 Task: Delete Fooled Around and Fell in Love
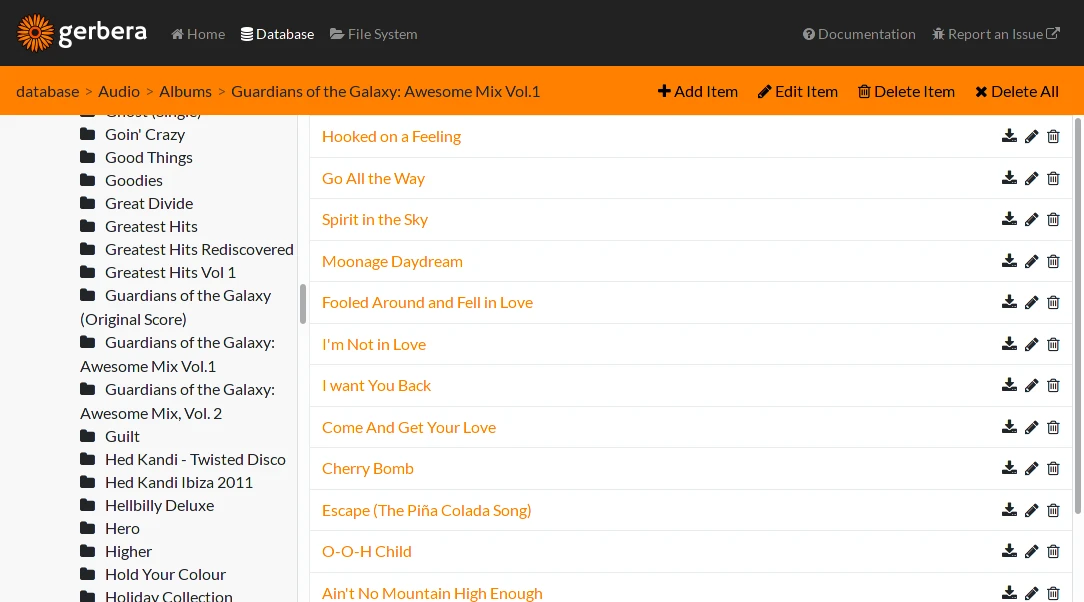coord(1053,302)
